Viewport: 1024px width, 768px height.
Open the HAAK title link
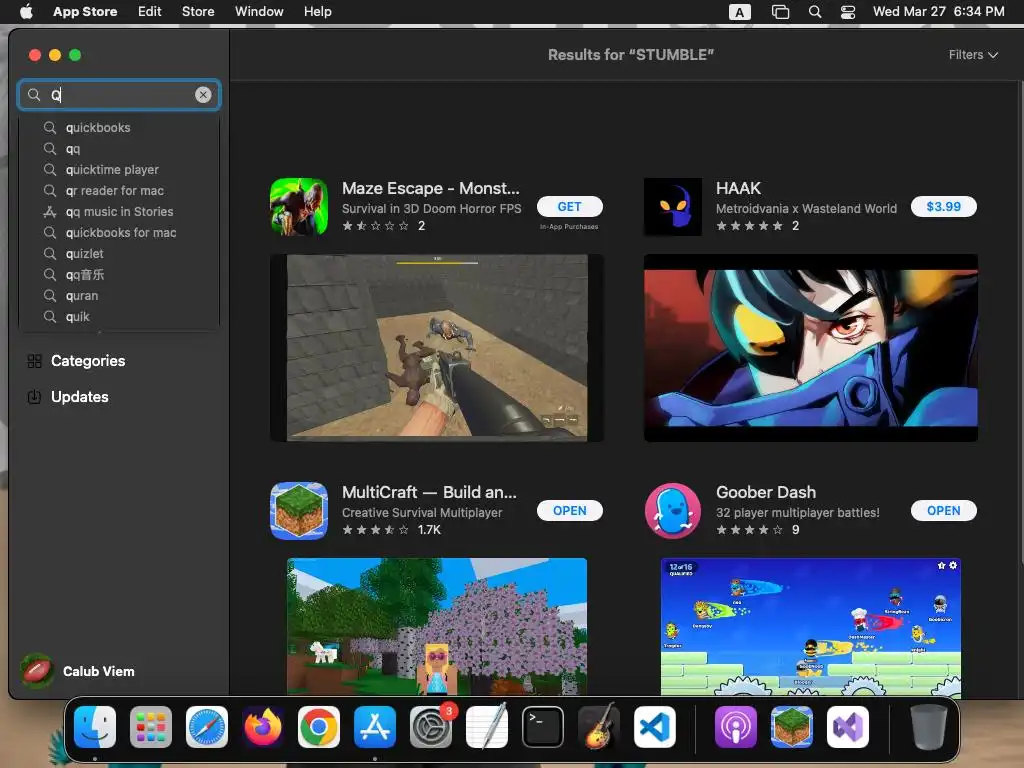point(738,188)
